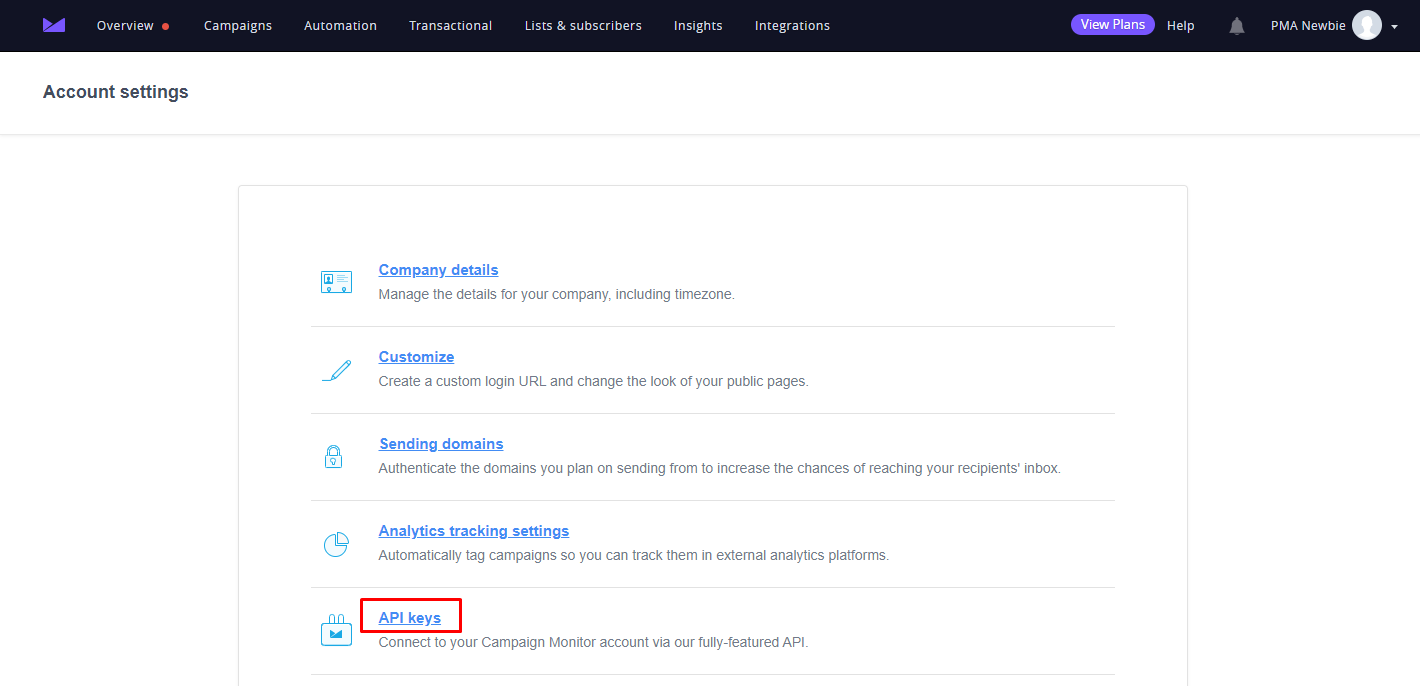Click the Sending domains padlock icon

coord(334,457)
